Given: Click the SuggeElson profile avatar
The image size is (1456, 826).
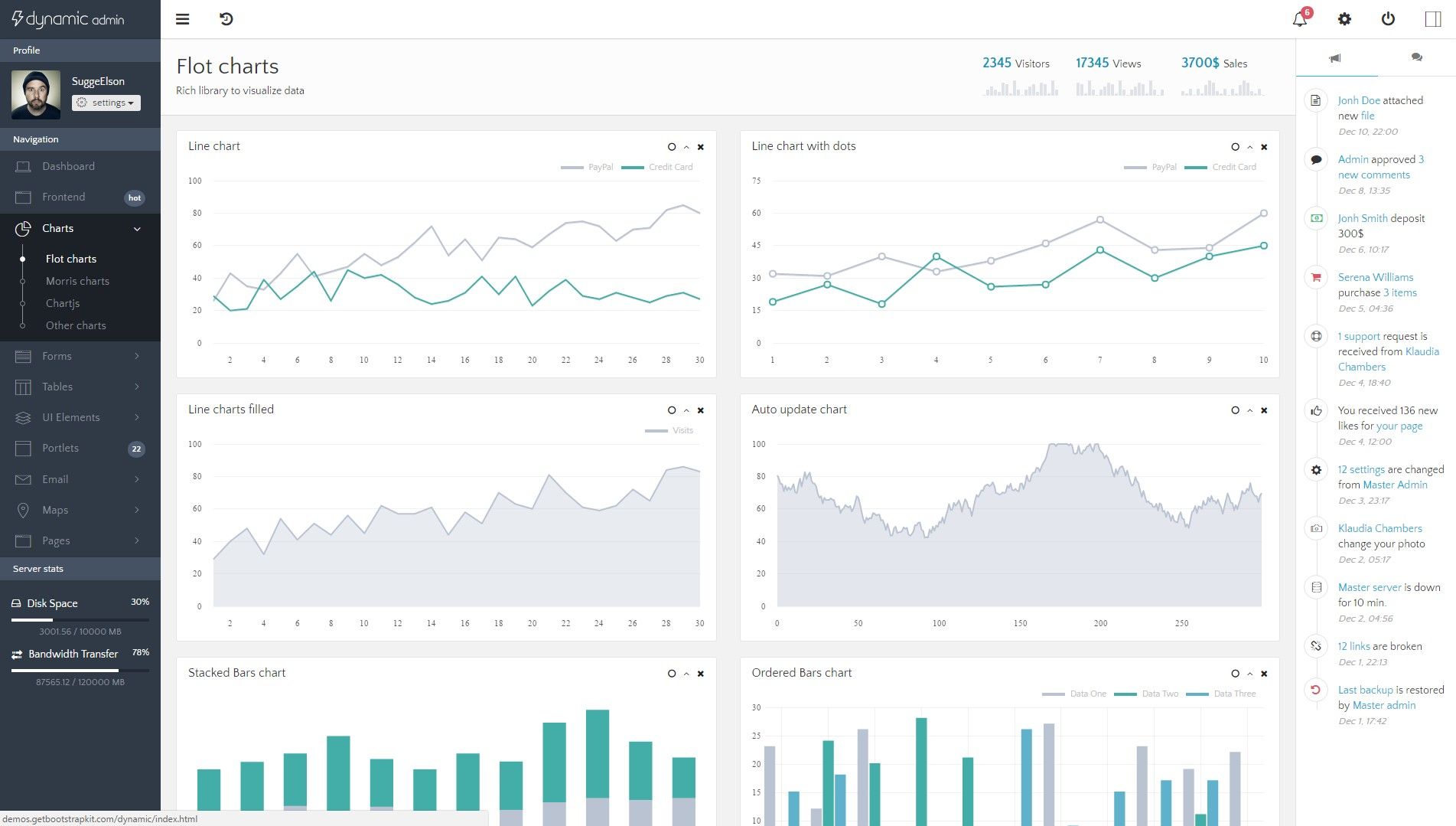Looking at the screenshot, I should point(36,94).
